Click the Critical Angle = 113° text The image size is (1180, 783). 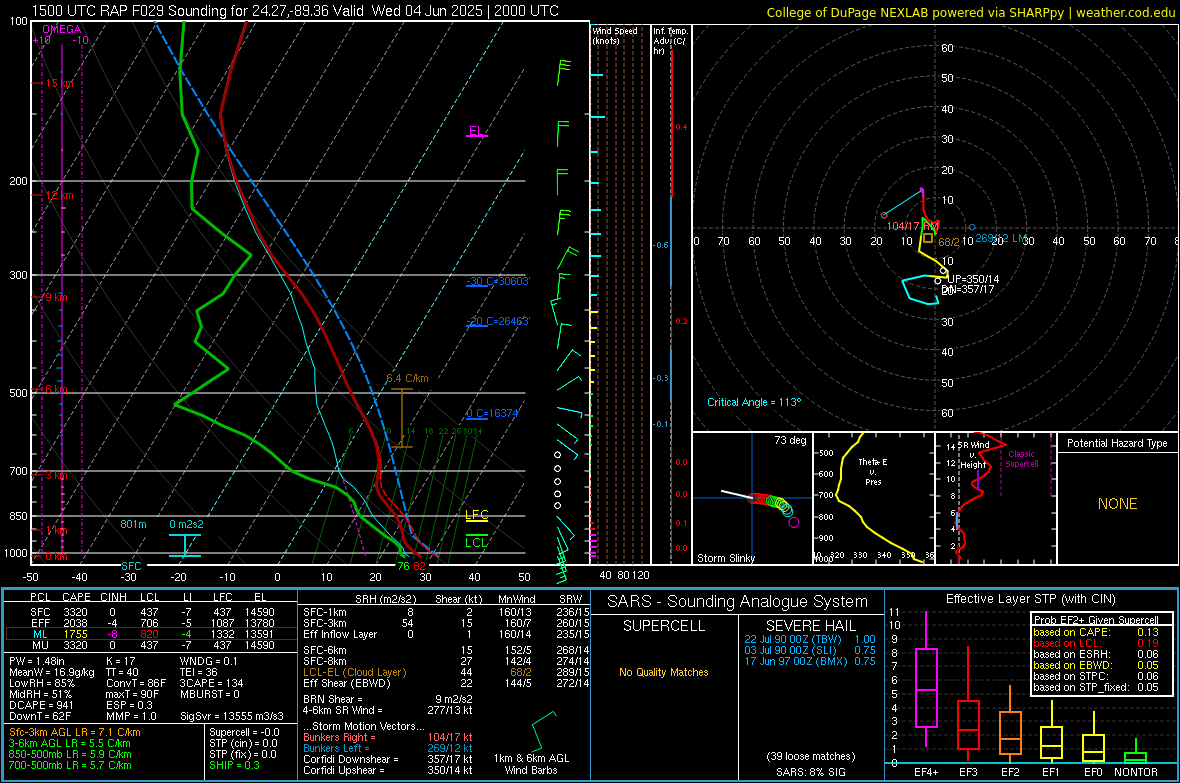(x=754, y=402)
